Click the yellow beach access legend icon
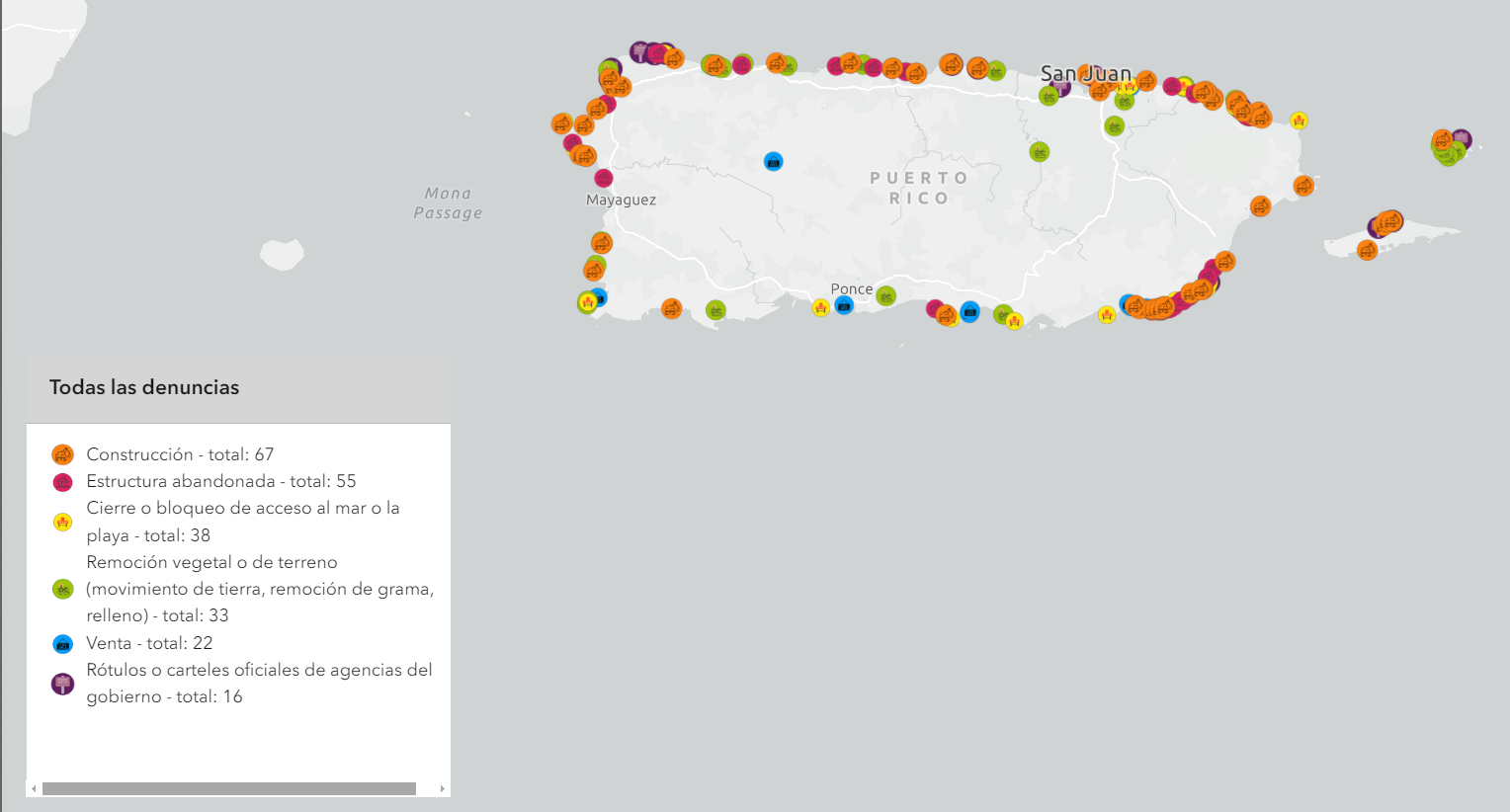Viewport: 1510px width, 812px height. tap(63, 522)
